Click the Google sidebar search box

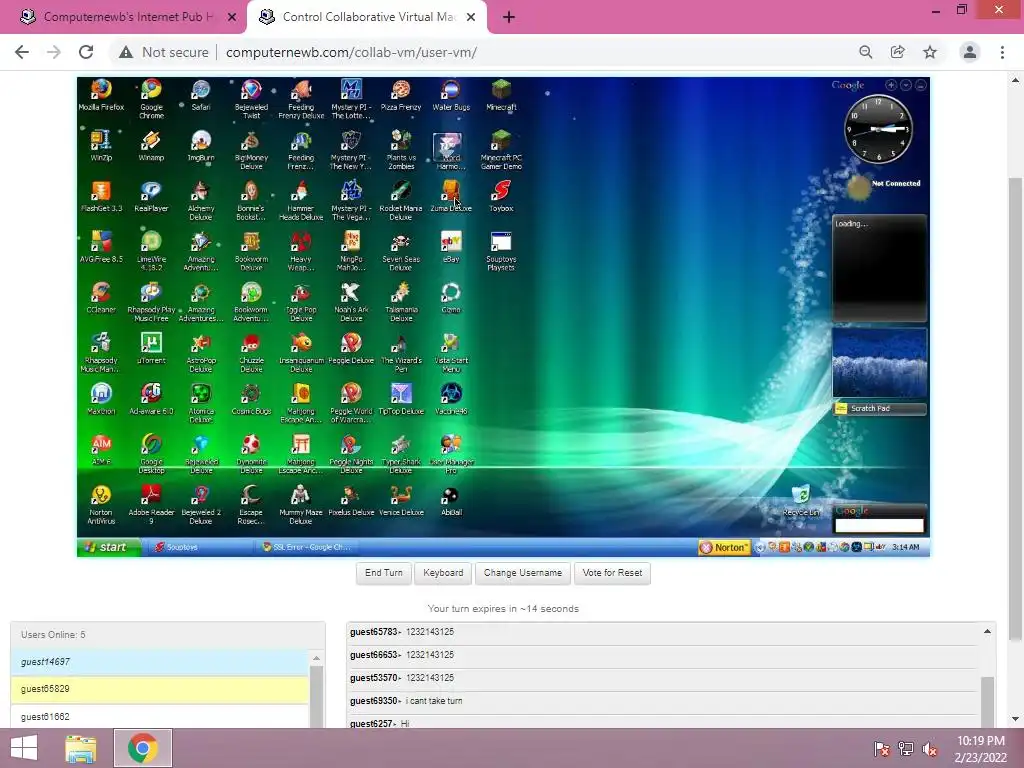(x=879, y=525)
